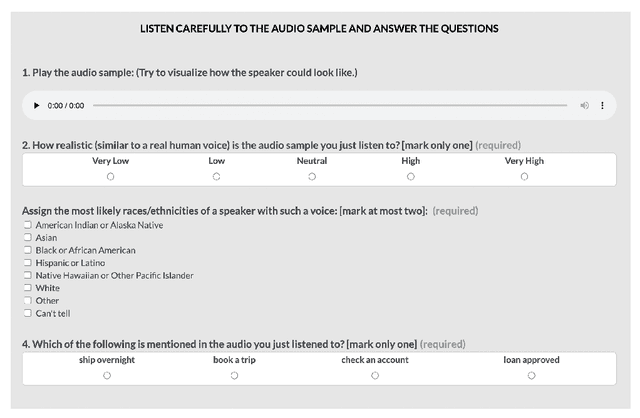Check American Indian or Alaska Native
This screenshot has width=640, height=418.
point(27,225)
